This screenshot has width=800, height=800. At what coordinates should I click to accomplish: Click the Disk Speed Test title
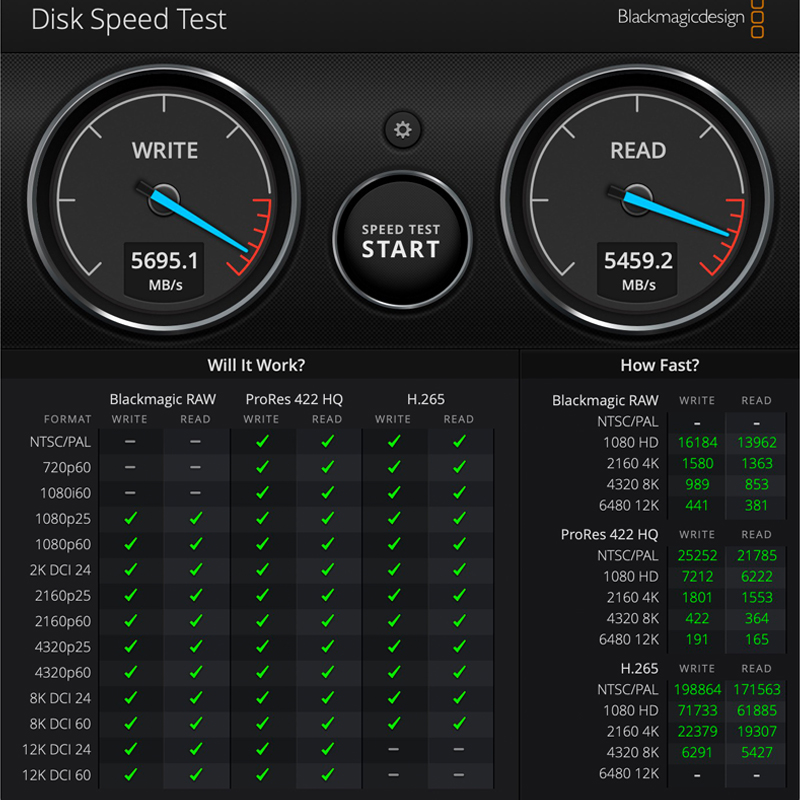[130, 19]
